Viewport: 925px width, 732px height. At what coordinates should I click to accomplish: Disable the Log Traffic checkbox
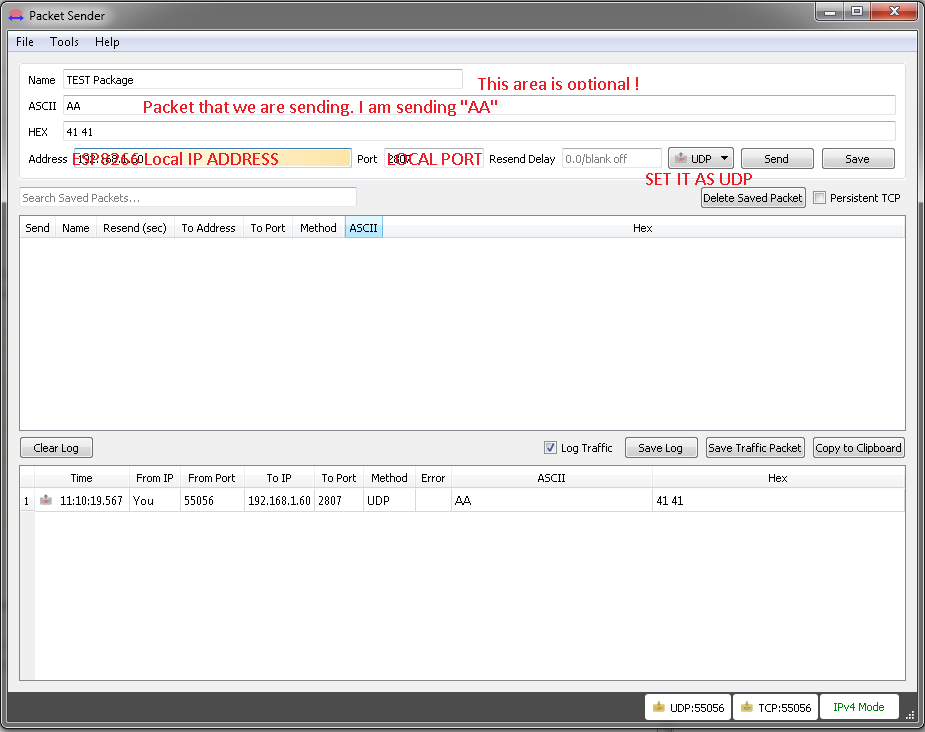(x=549, y=448)
